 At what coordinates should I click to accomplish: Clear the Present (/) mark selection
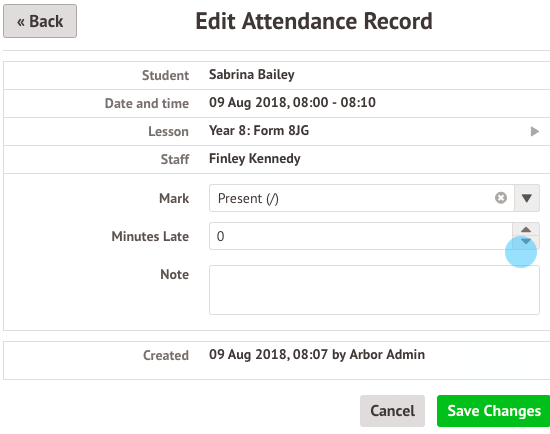501,198
